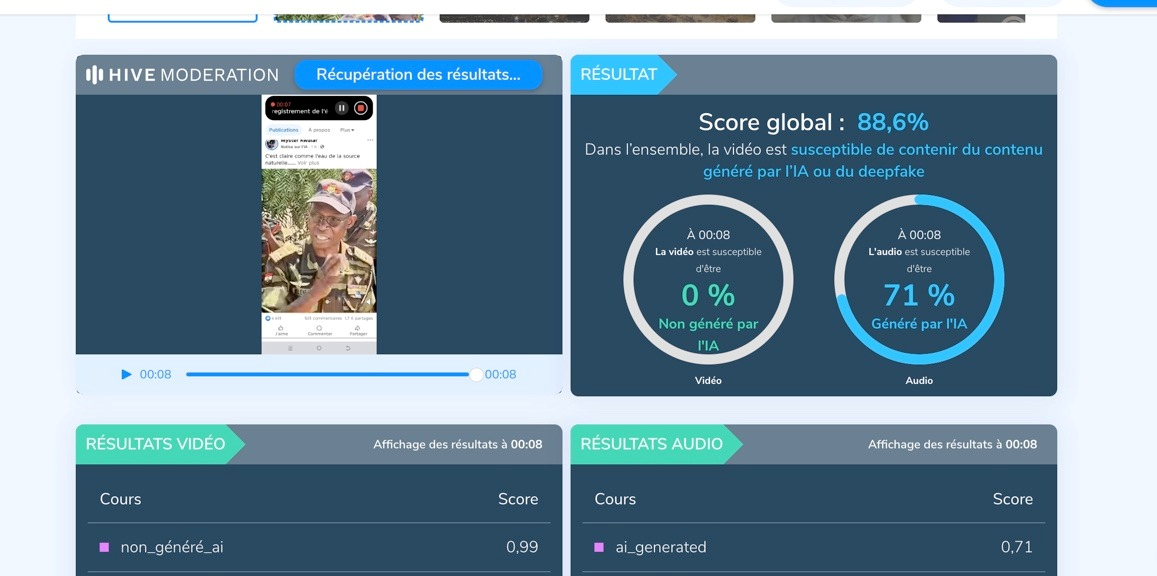This screenshot has width=1157, height=576.
Task: Click the 'Voir plus' link in the post
Action: 309,162
